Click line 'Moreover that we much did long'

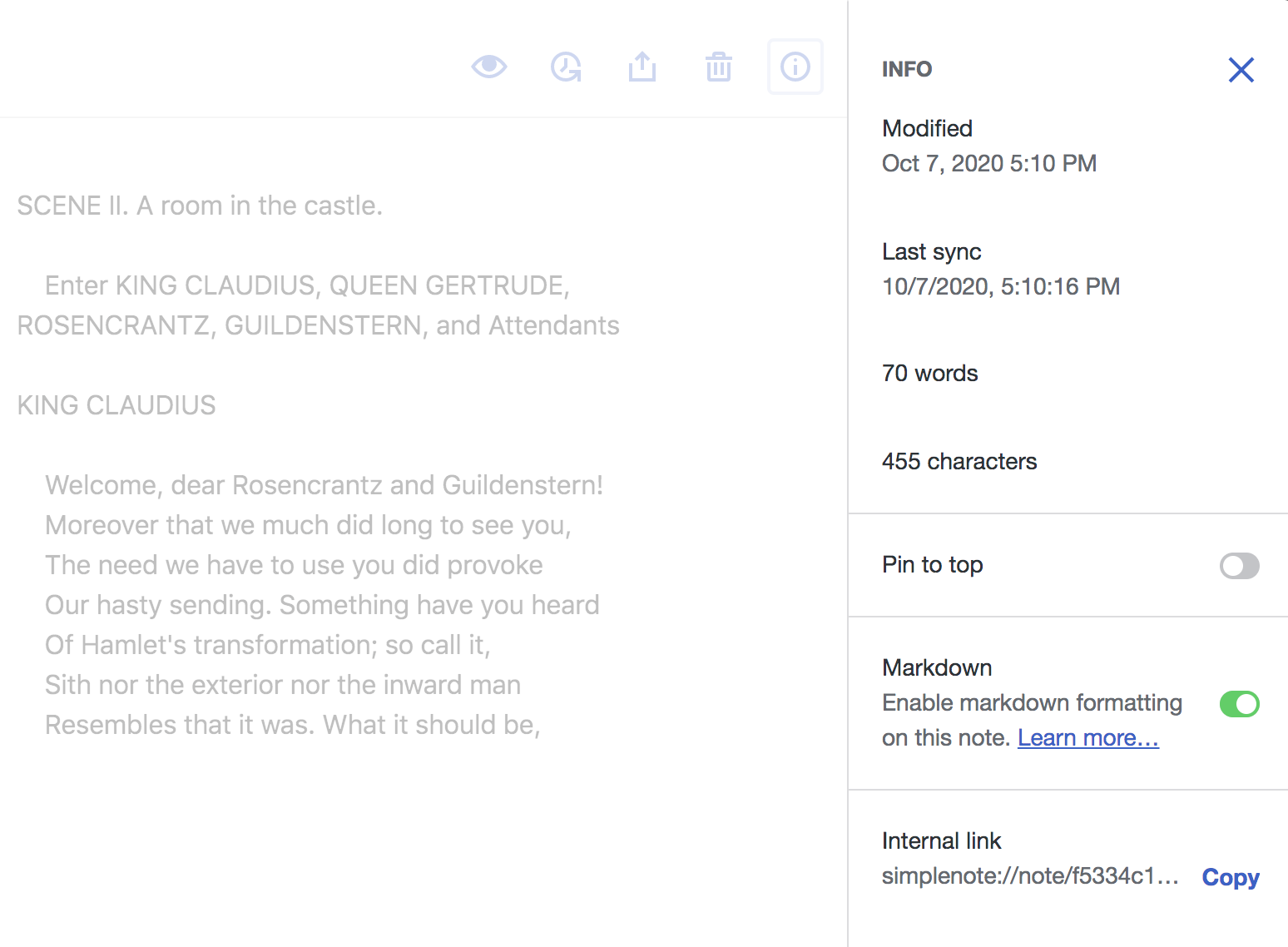(308, 525)
